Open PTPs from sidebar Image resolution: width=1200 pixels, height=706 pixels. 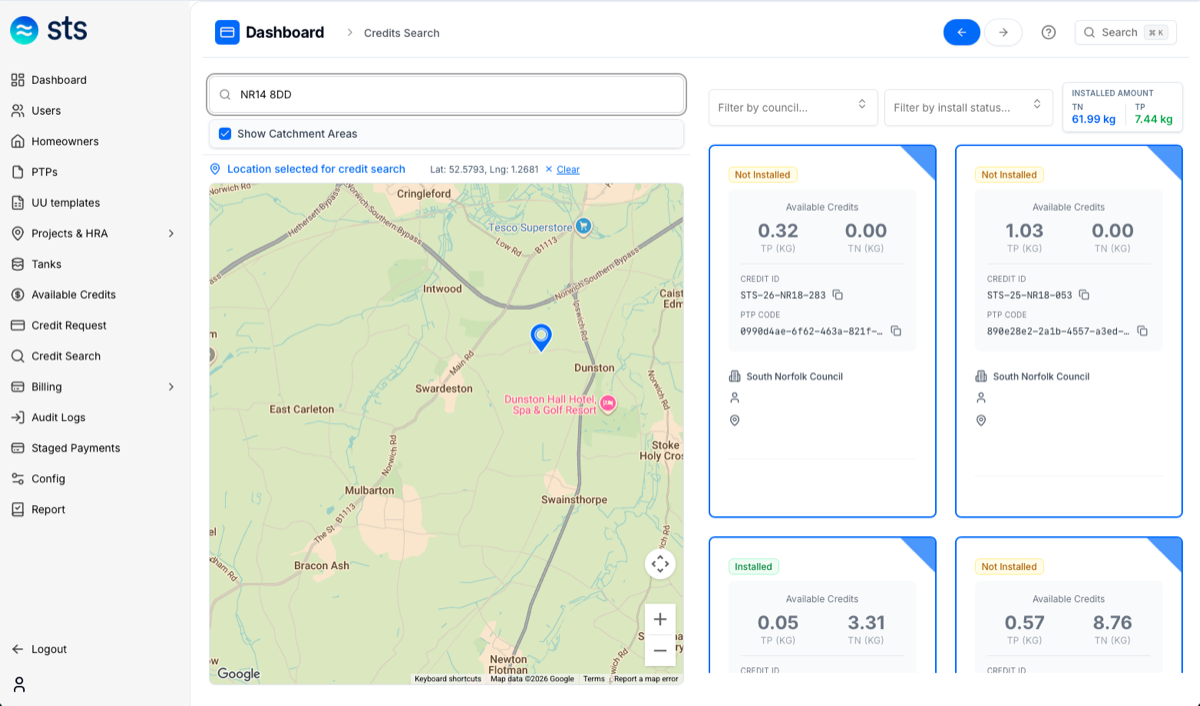44,172
